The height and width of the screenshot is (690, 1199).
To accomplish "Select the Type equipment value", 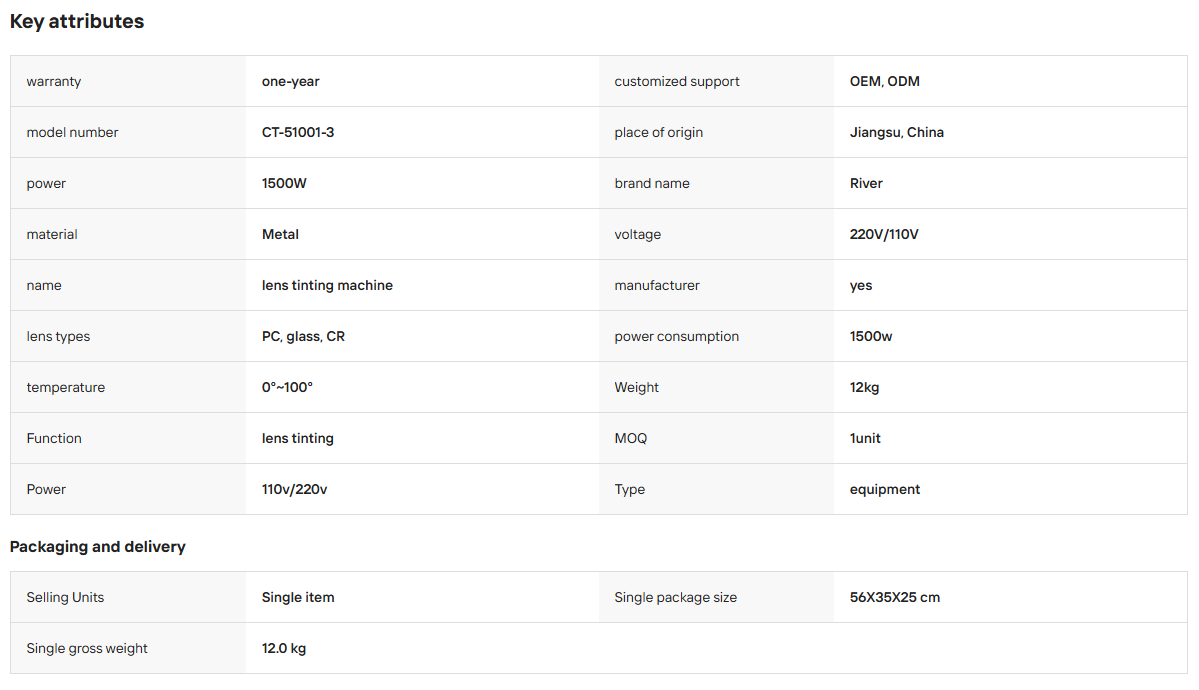I will point(884,490).
